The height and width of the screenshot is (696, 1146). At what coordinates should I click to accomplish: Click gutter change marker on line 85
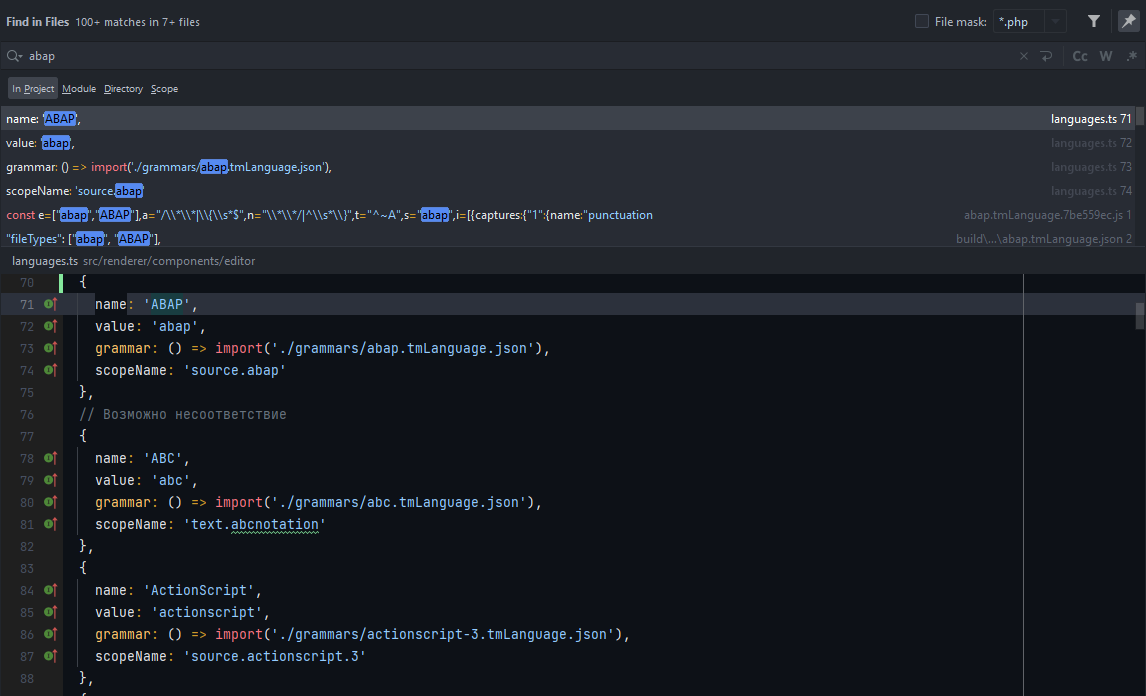coord(50,612)
